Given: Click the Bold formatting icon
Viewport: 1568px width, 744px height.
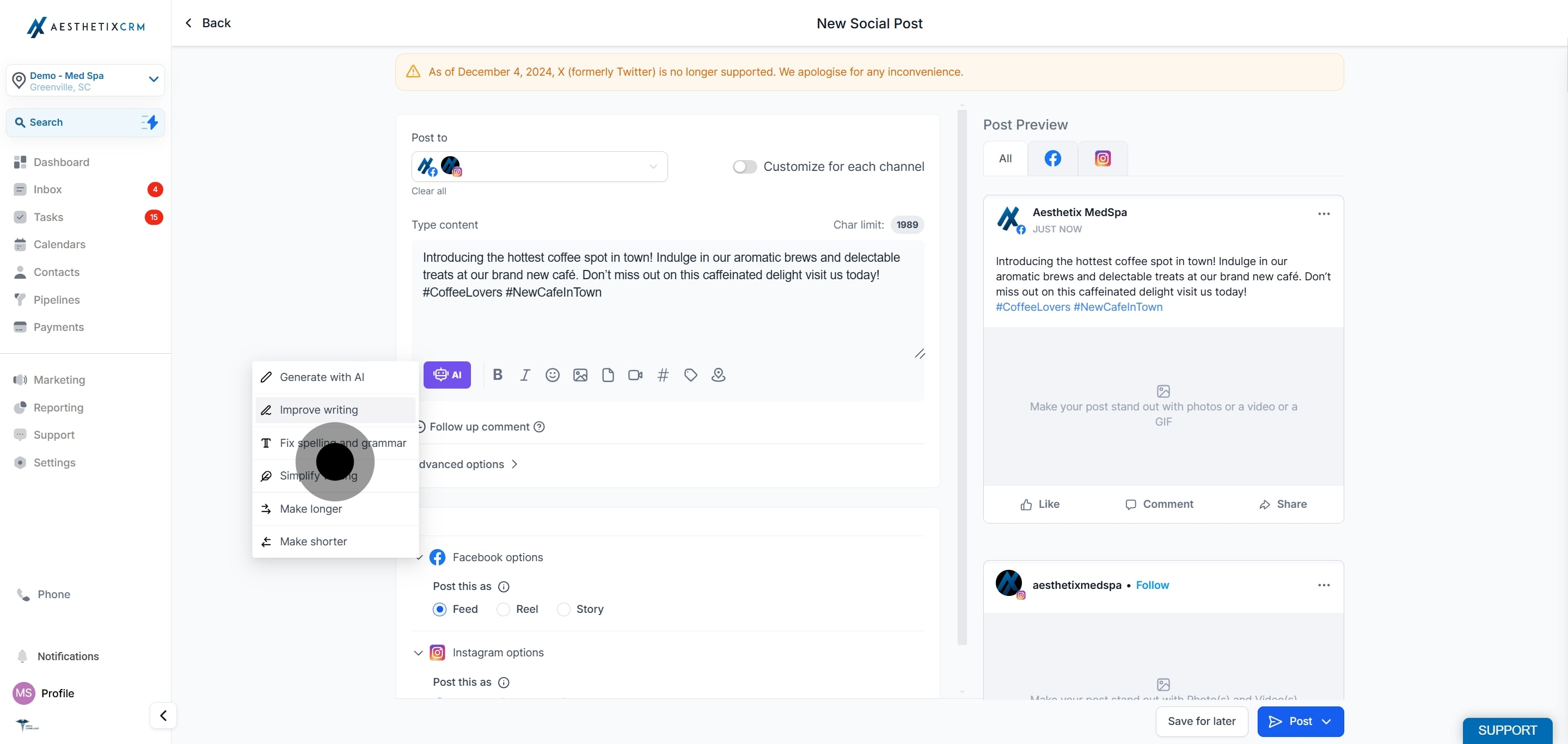Looking at the screenshot, I should [497, 375].
